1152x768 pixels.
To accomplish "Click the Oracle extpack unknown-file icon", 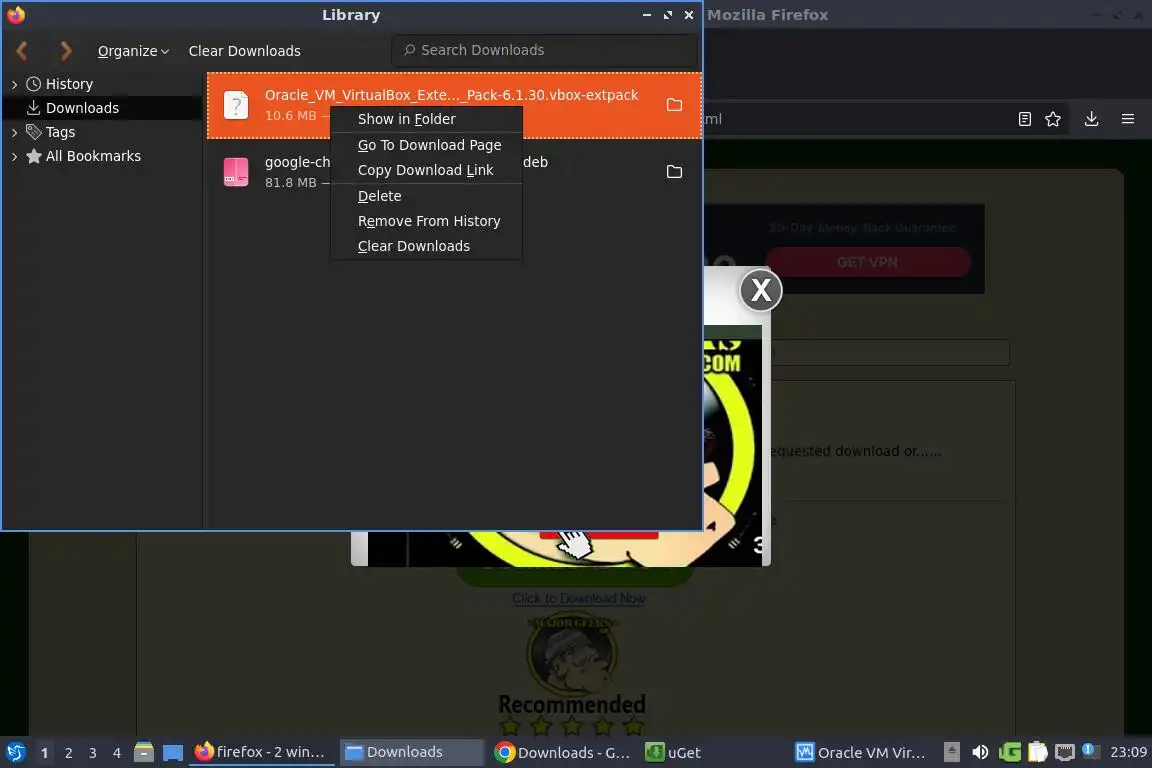I will 236,105.
